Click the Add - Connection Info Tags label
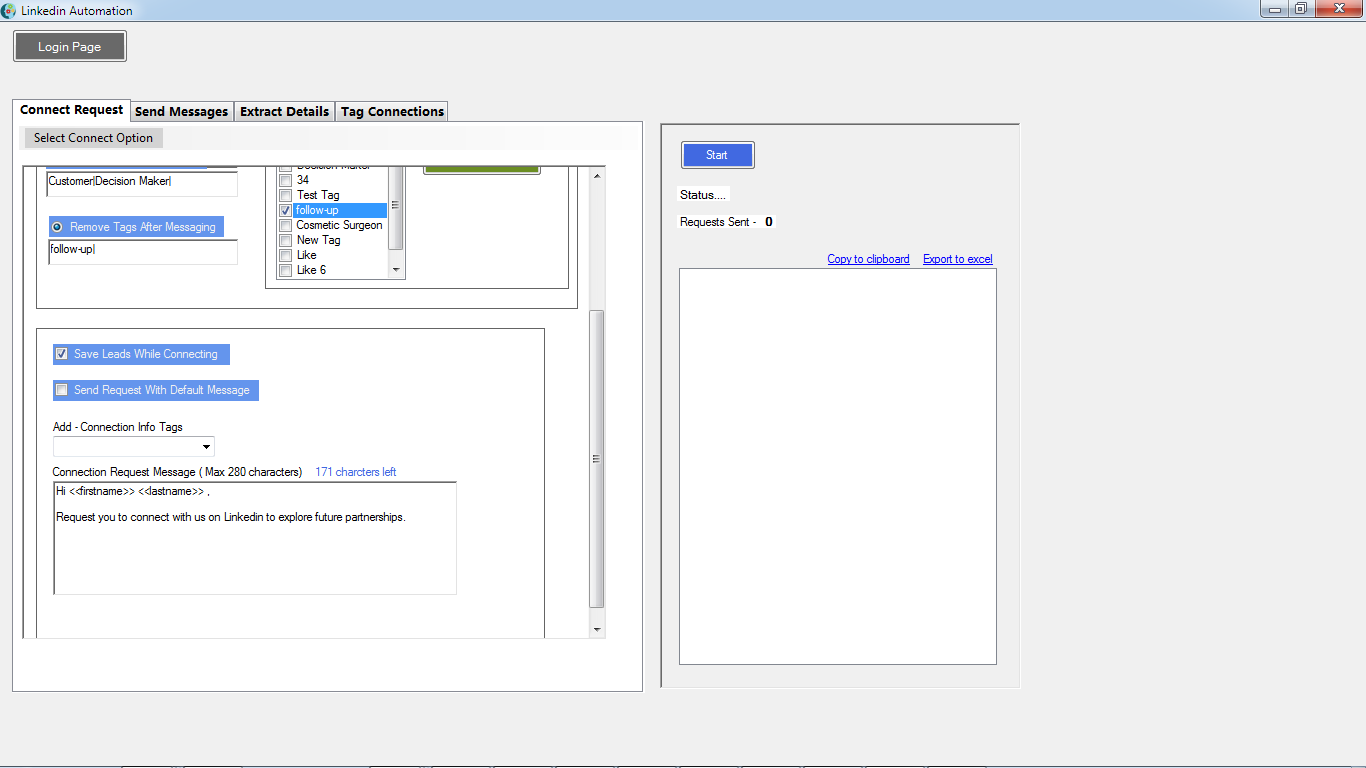1366x768 pixels. tap(118, 427)
